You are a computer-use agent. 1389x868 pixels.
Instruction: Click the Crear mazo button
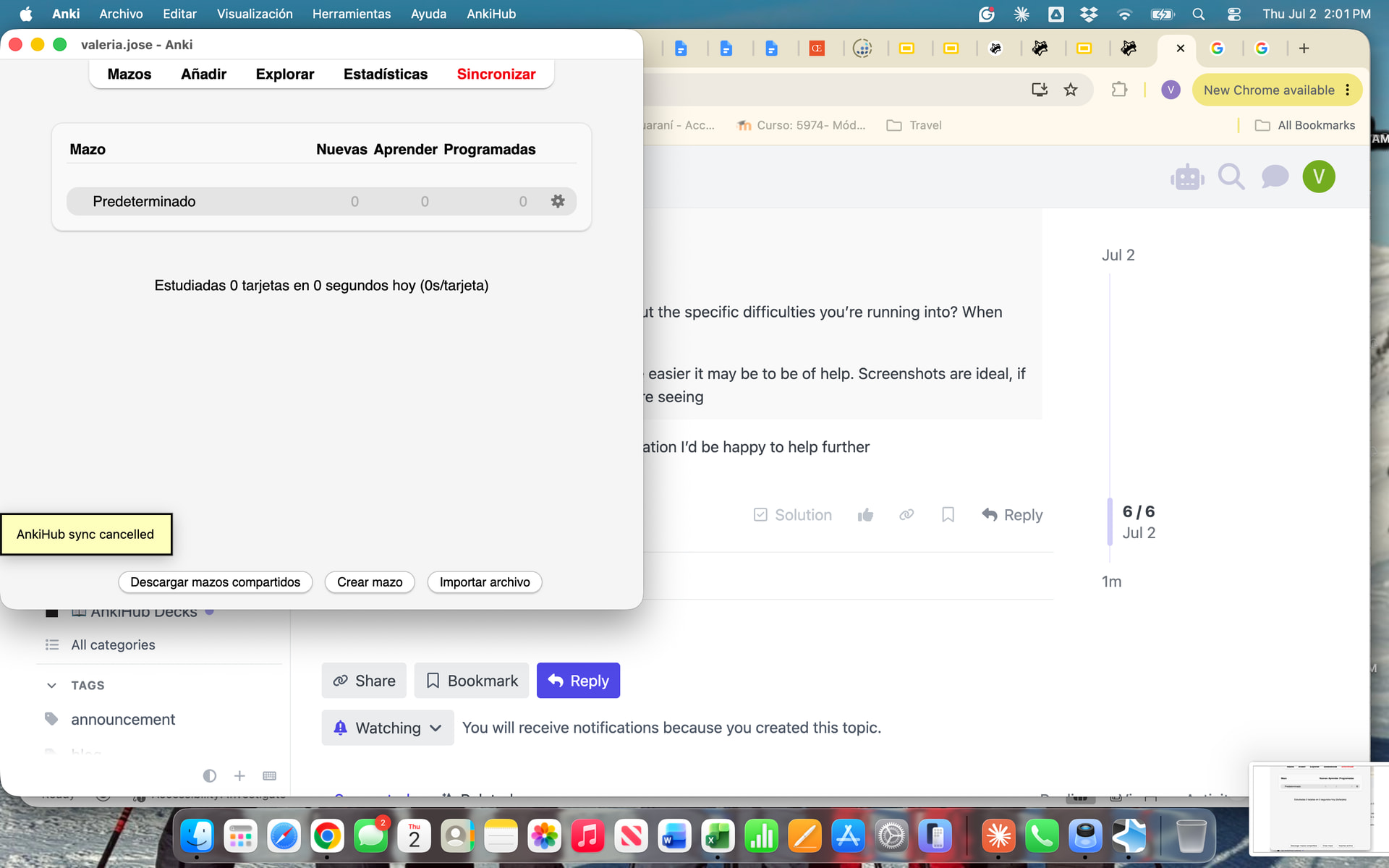[370, 582]
